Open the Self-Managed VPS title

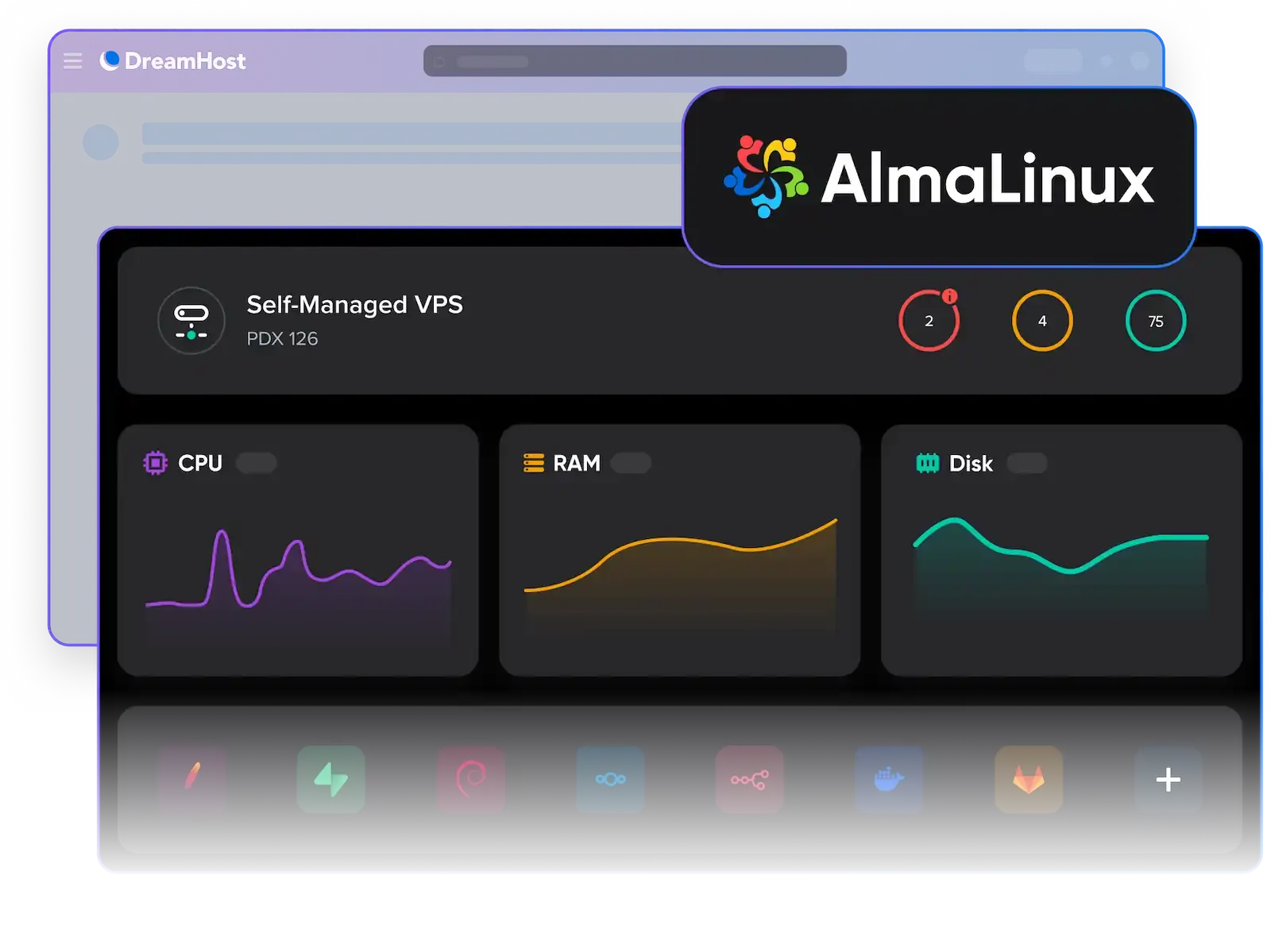coord(354,305)
